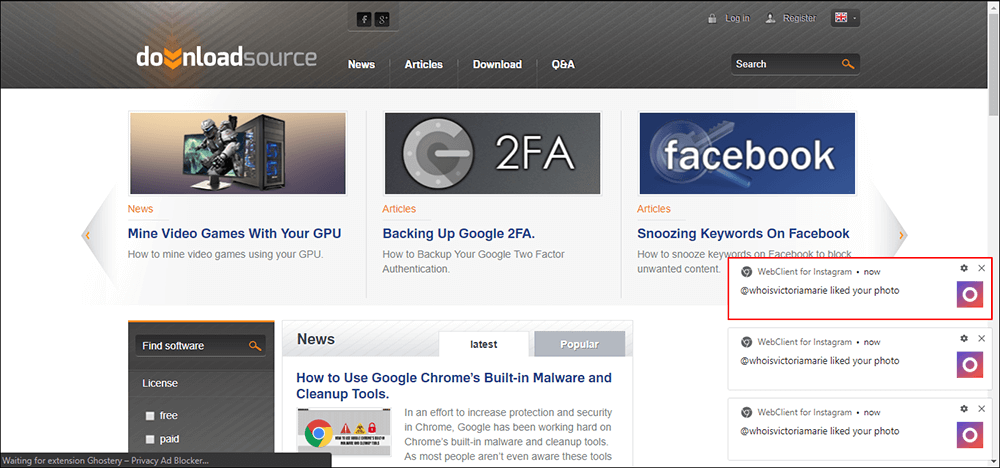Open Snoozing Keywords On Facebook article
1000x468 pixels.
pos(744,233)
